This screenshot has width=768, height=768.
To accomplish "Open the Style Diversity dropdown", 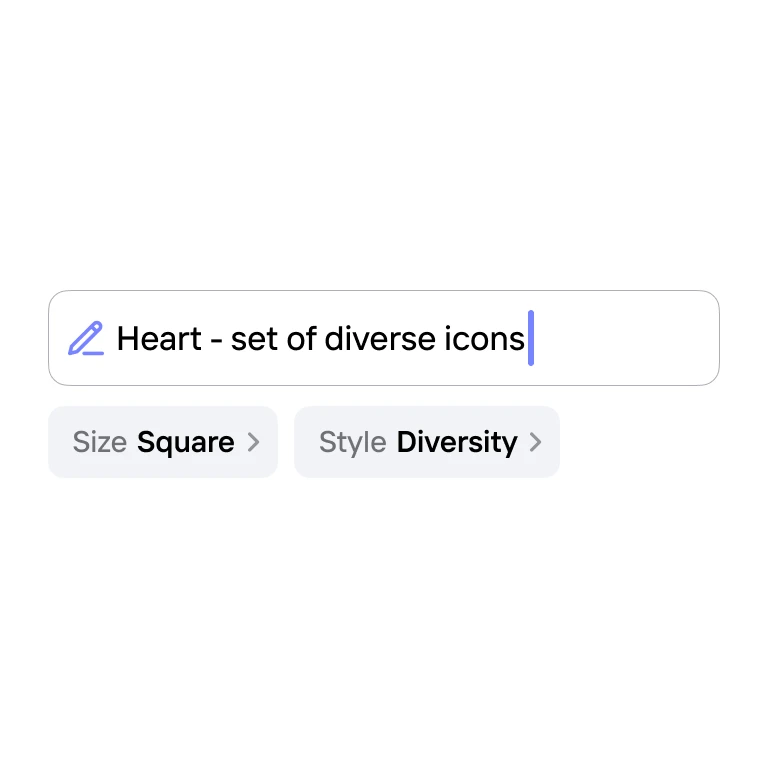I will pos(427,442).
